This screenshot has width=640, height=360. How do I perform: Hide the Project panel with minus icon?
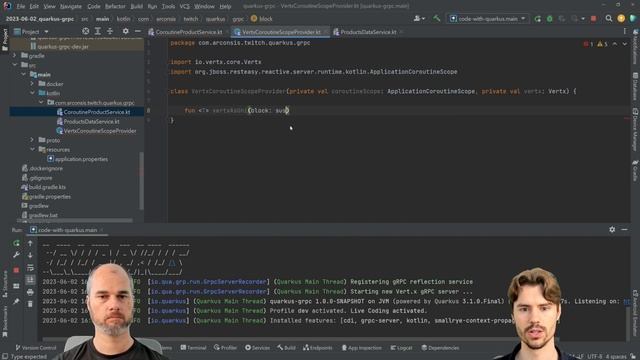point(138,31)
